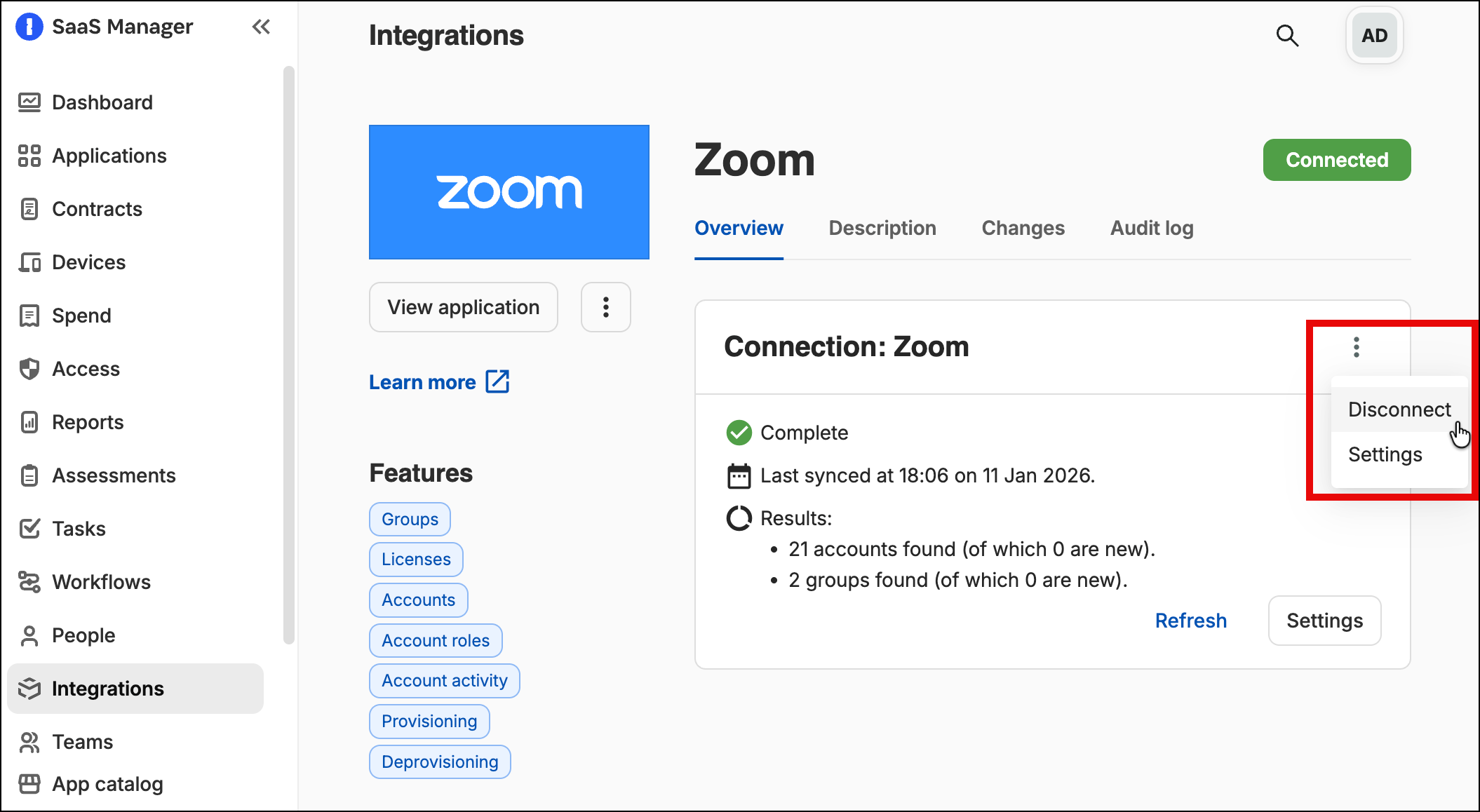Select the Integrations sidebar item
This screenshot has width=1480, height=812.
tap(135, 689)
